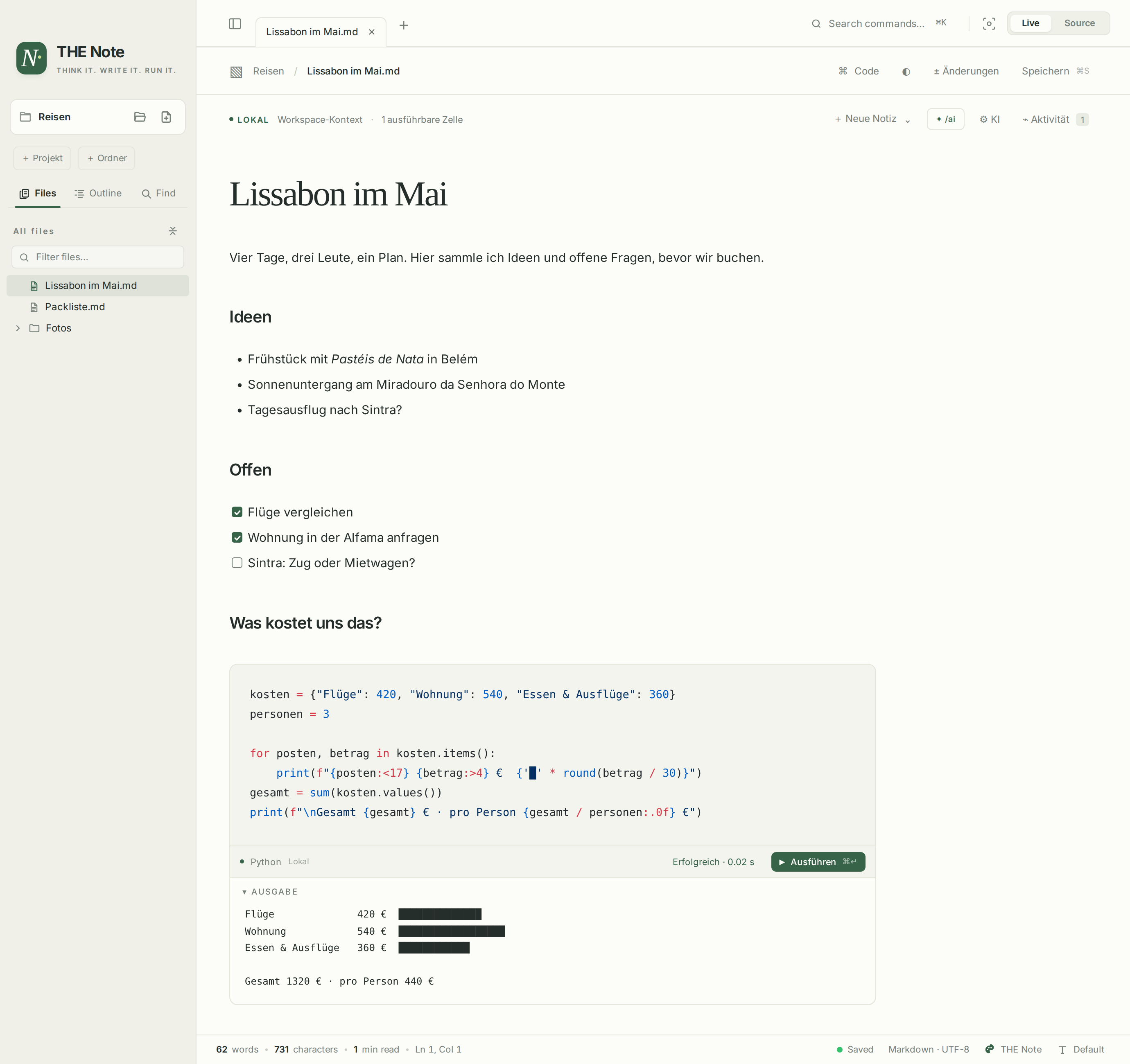Create new file icon in Reisen workspace
Viewport: 1130px width, 1064px height.
[166, 117]
